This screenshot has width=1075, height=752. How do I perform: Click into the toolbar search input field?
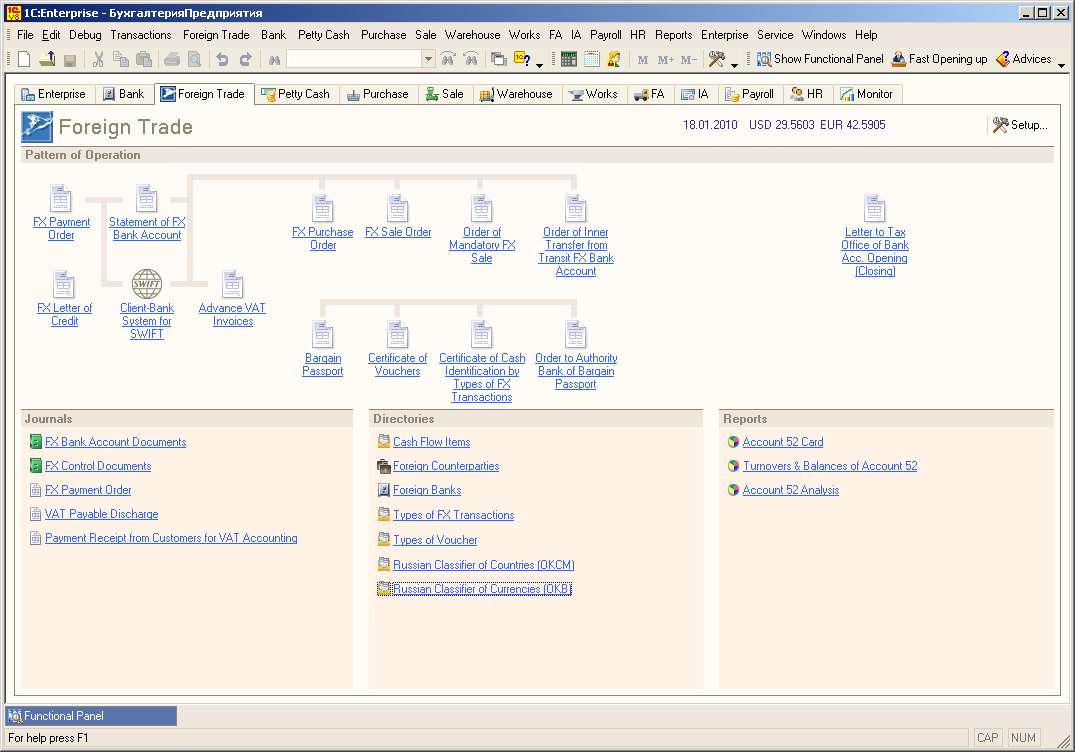point(353,59)
